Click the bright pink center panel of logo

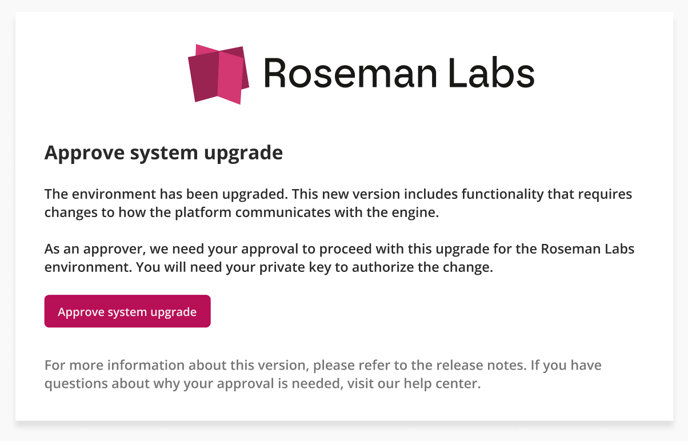[x=230, y=77]
